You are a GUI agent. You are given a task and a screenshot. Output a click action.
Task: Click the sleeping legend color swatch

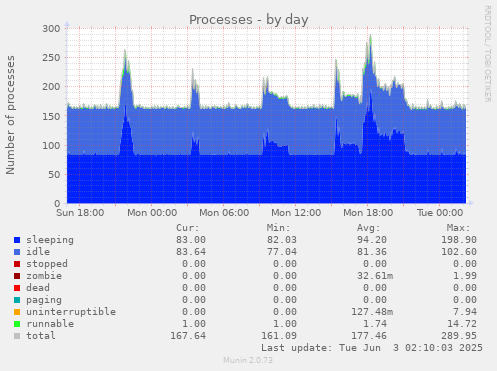pyautogui.click(x=17, y=240)
